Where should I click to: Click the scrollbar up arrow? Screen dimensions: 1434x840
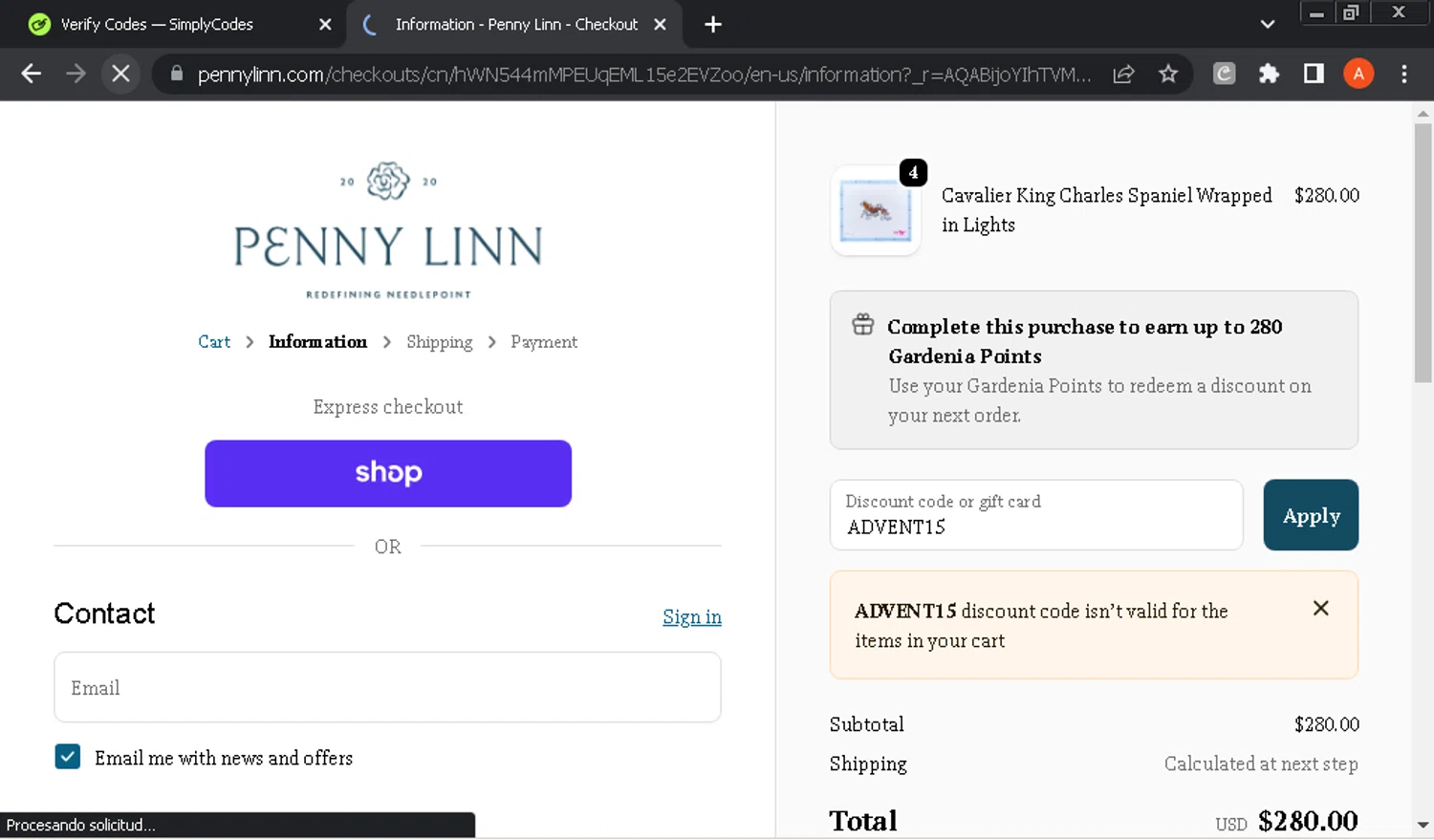coord(1423,113)
